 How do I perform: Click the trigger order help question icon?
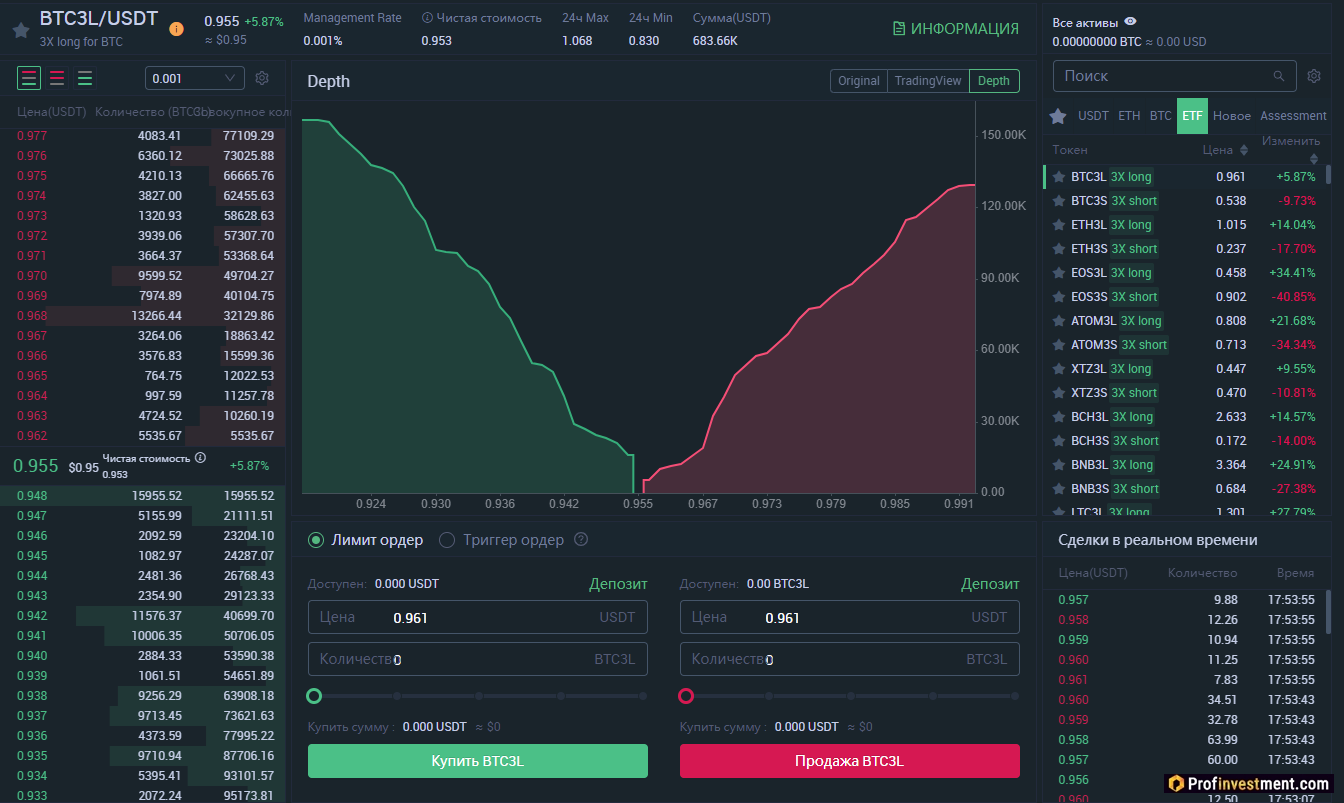tap(581, 540)
